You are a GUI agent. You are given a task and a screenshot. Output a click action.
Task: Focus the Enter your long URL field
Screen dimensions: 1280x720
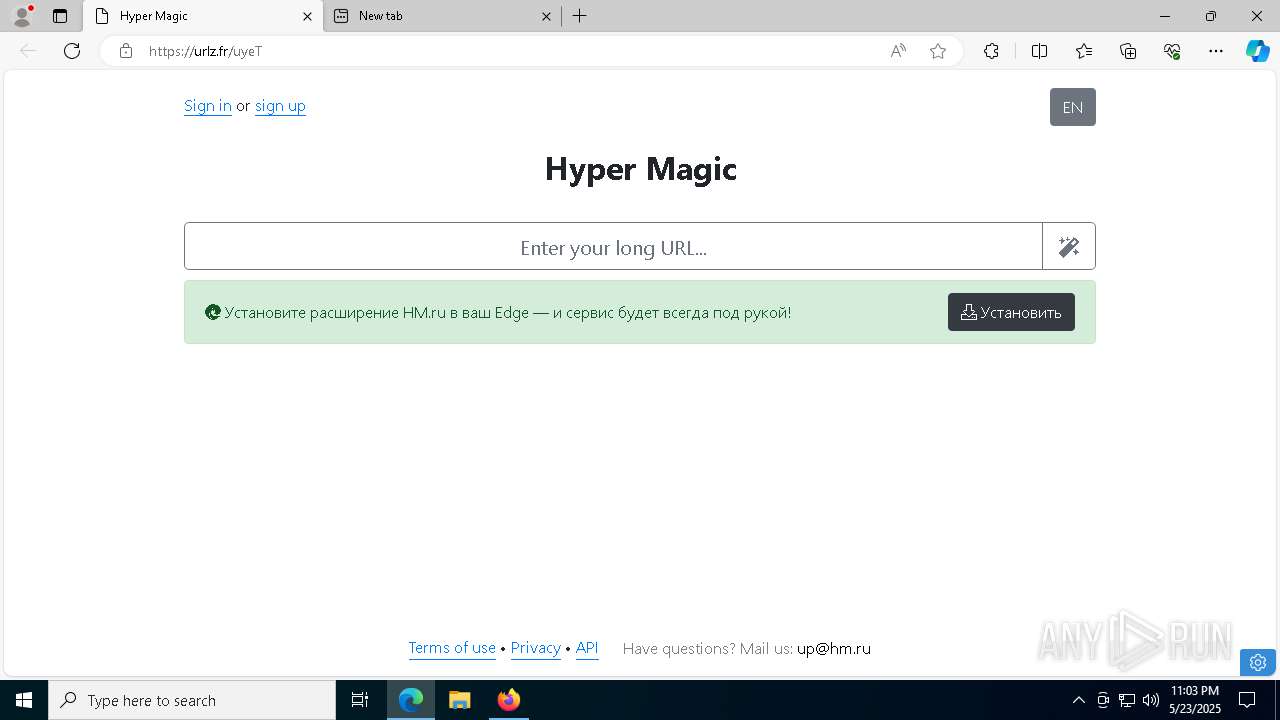click(x=613, y=246)
